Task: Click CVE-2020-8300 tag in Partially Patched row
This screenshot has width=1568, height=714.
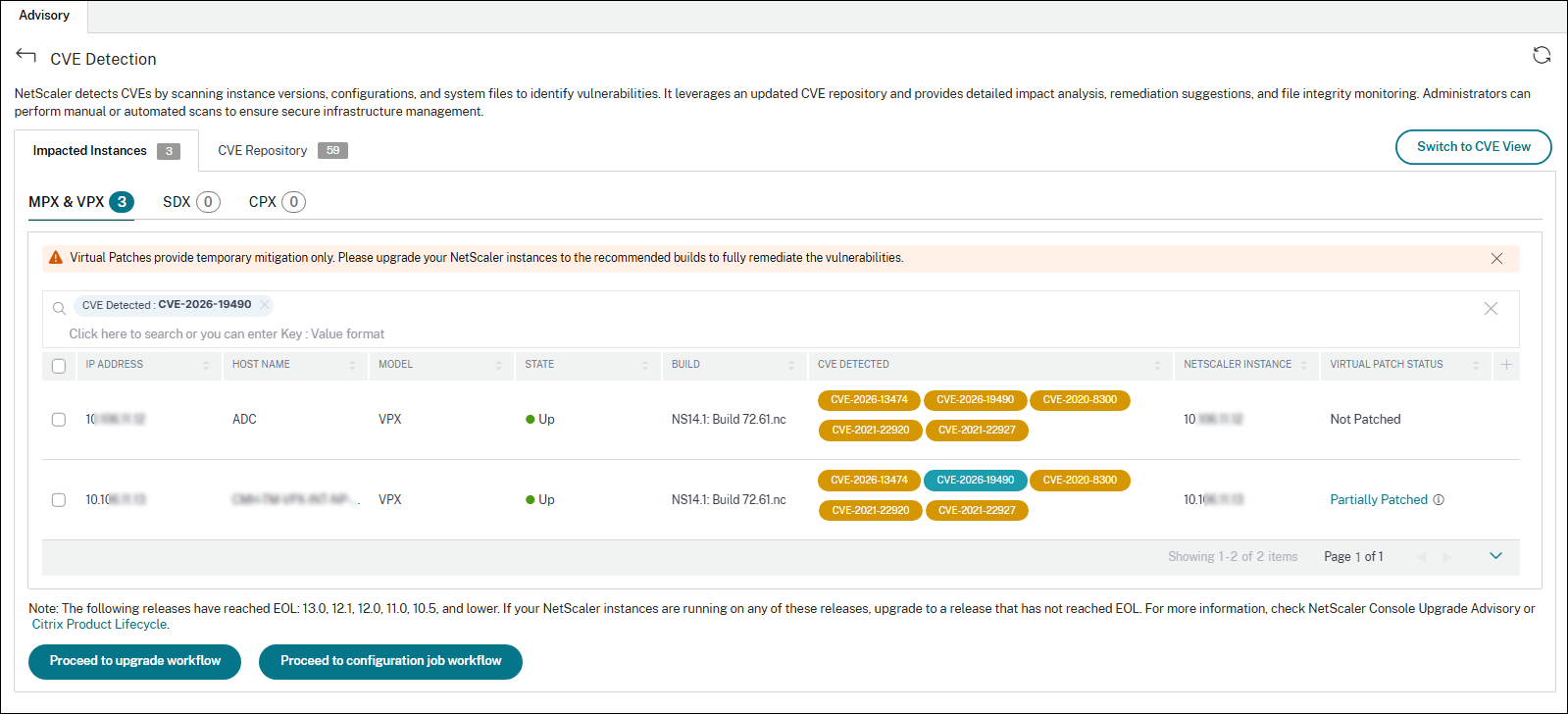Action: (x=1080, y=480)
